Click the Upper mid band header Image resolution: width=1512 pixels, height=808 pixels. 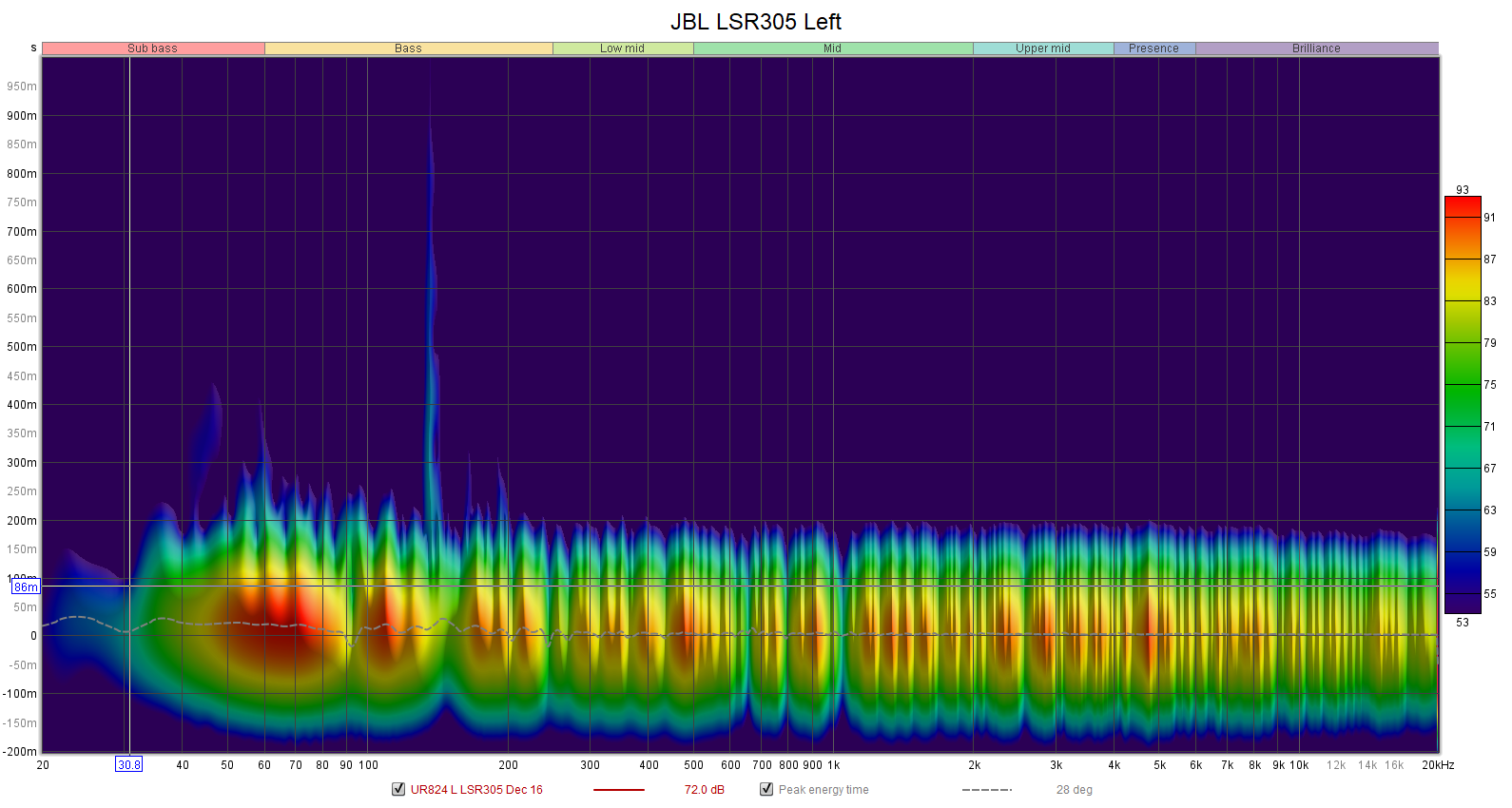pyautogui.click(x=1042, y=48)
